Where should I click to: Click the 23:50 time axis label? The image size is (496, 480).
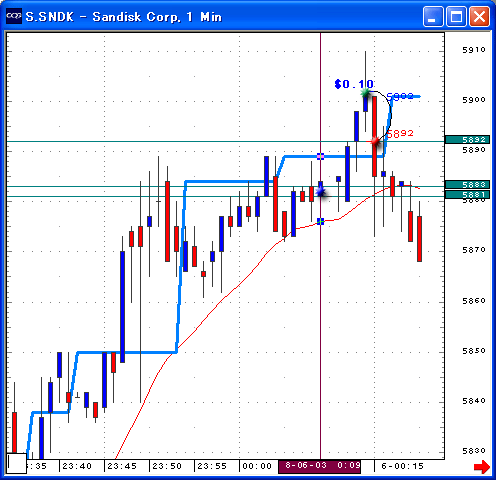pos(167,466)
